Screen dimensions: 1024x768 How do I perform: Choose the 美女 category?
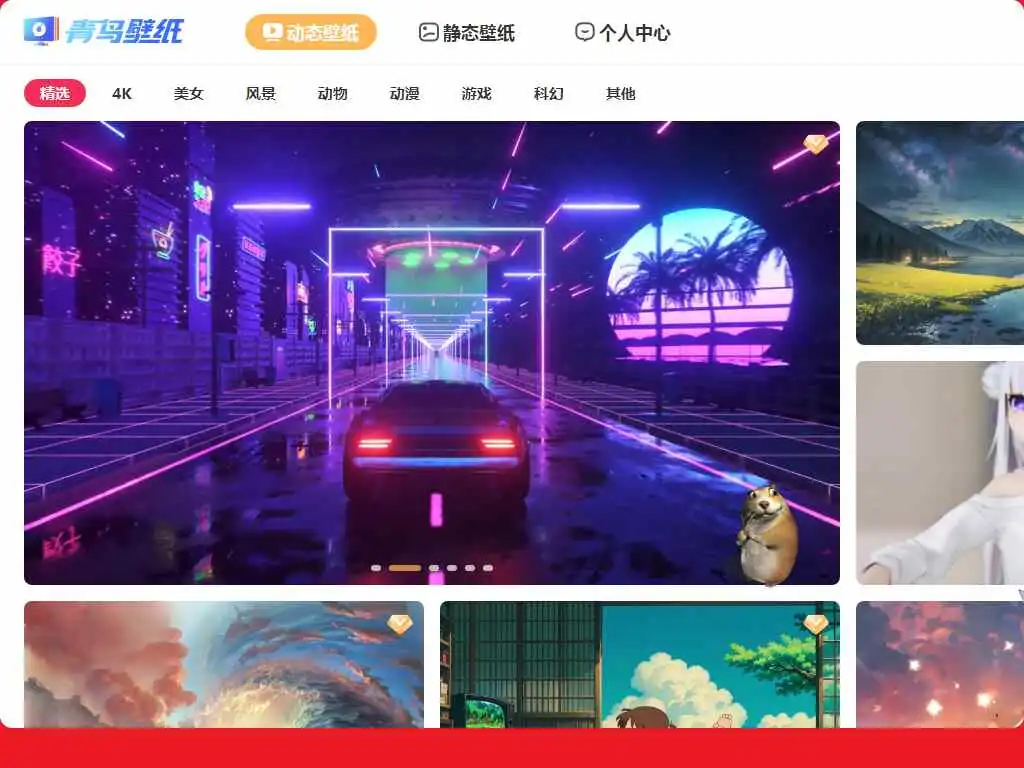[x=189, y=93]
